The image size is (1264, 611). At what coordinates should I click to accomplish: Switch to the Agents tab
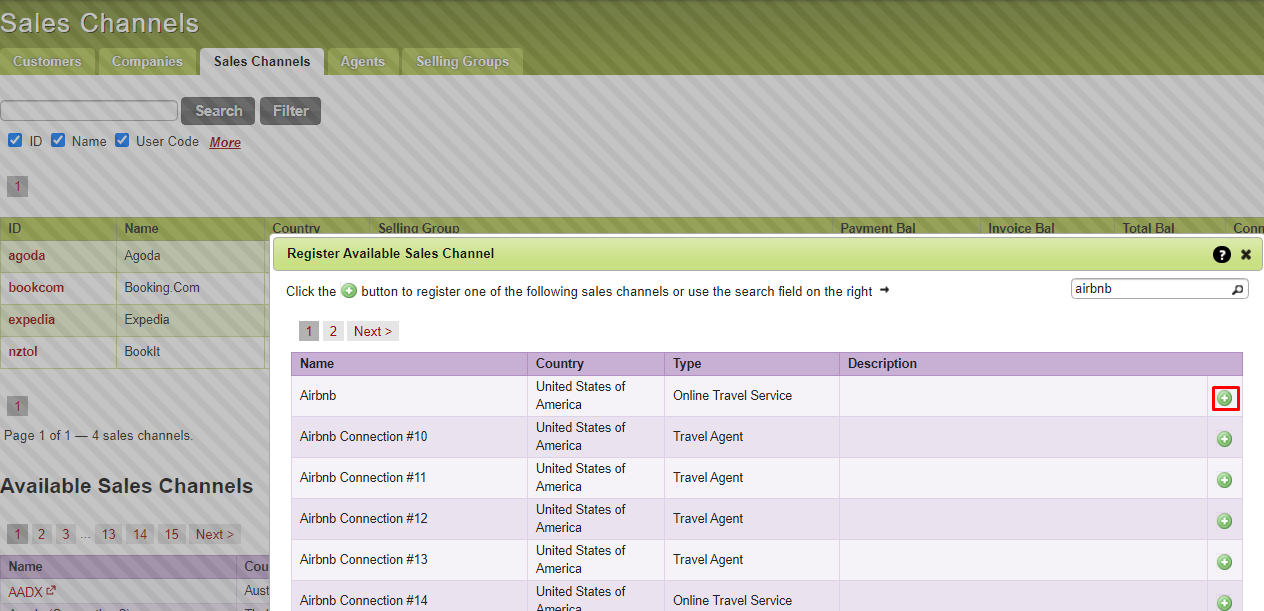point(362,61)
